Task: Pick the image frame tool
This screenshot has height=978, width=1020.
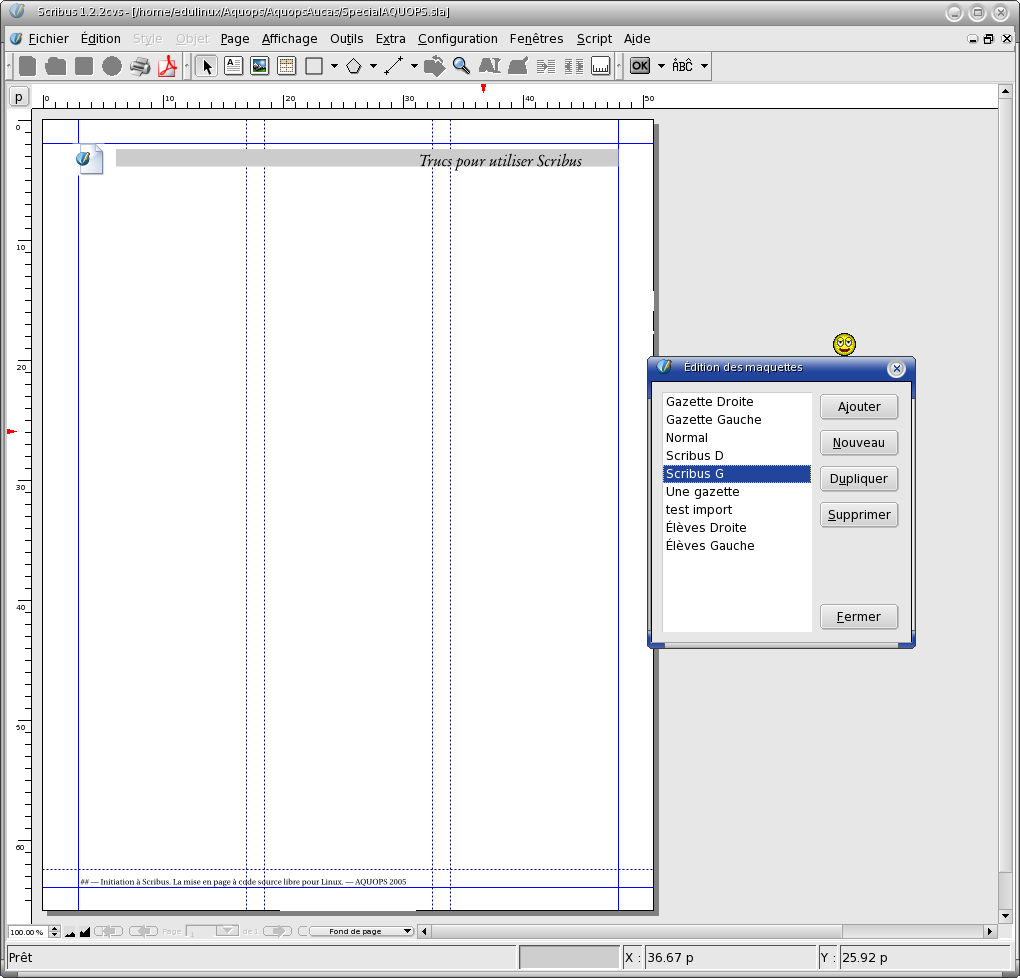Action: pos(259,66)
